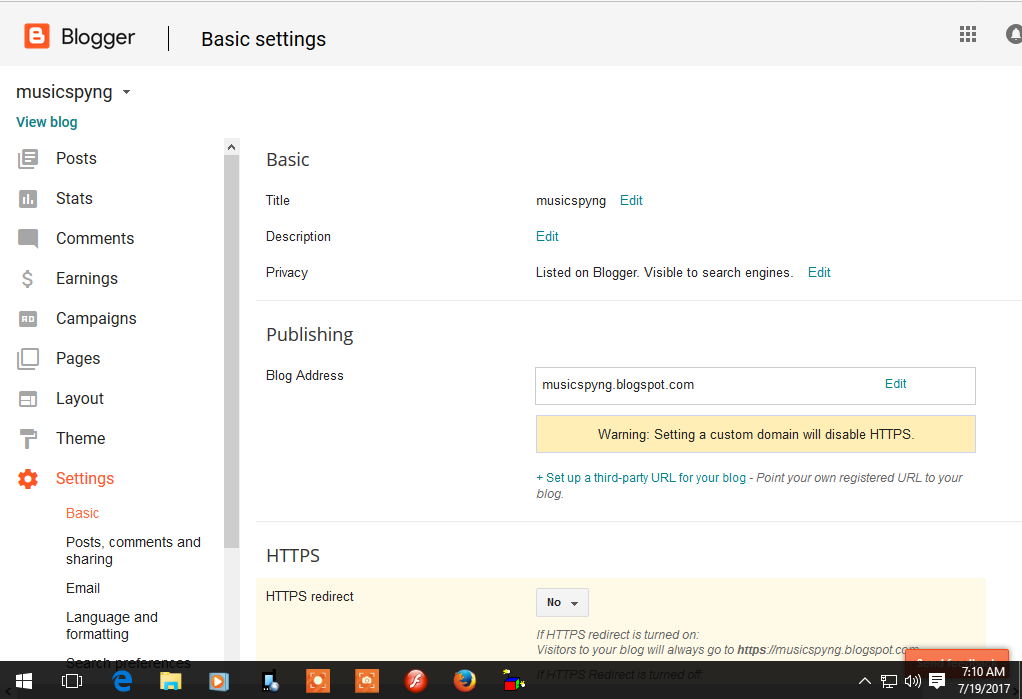Show hidden tray icons chevron
The width and height of the screenshot is (1022, 699).
tap(864, 681)
